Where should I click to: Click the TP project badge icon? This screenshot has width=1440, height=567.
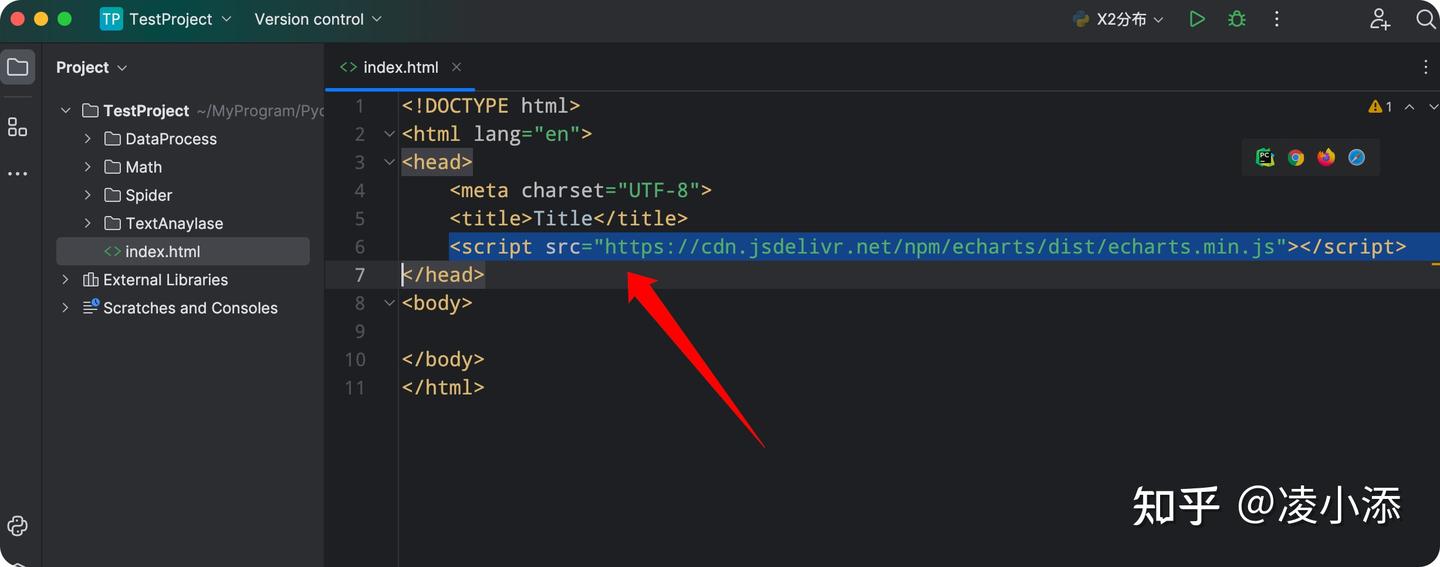pyautogui.click(x=111, y=19)
